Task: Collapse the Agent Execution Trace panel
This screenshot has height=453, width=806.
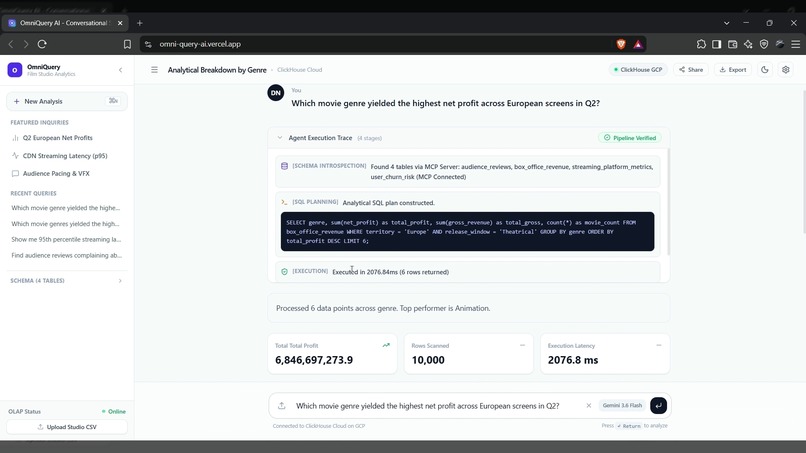Action: [280, 138]
